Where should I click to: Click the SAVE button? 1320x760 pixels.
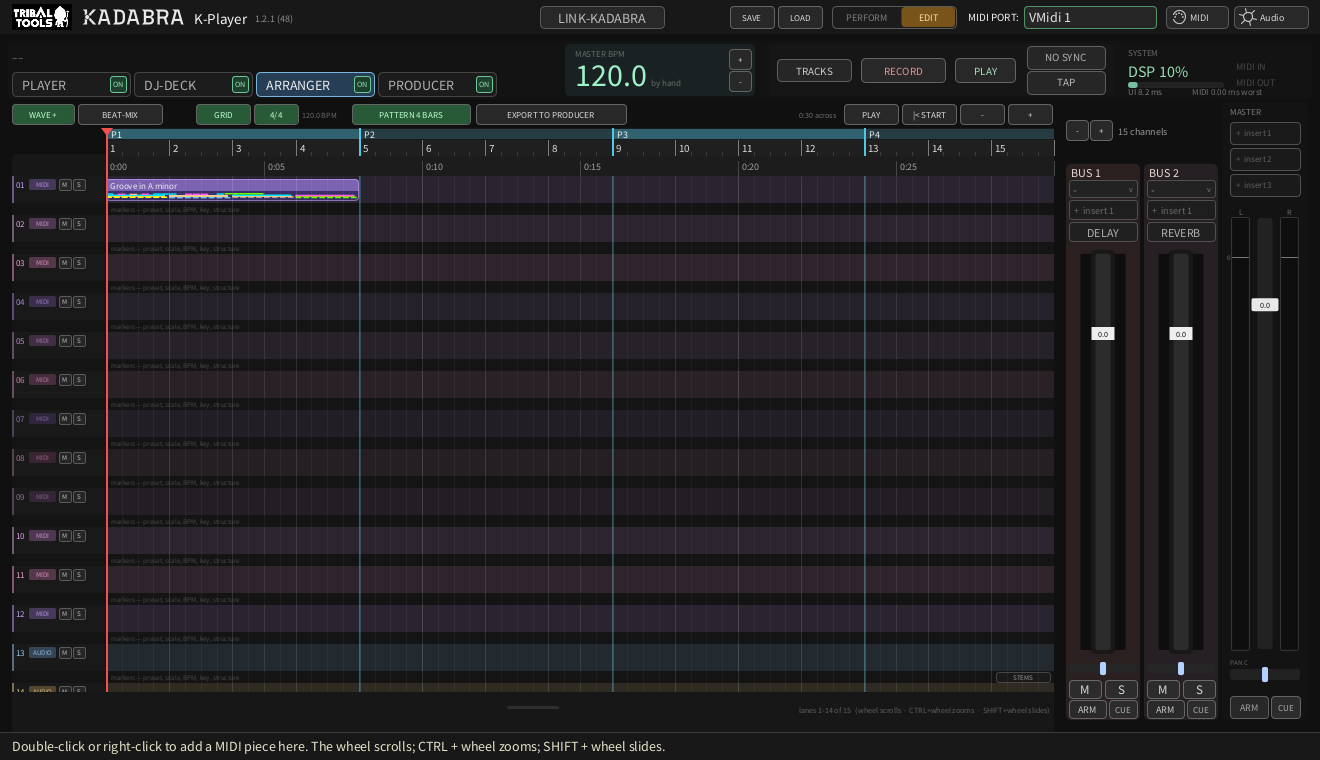[x=752, y=17]
